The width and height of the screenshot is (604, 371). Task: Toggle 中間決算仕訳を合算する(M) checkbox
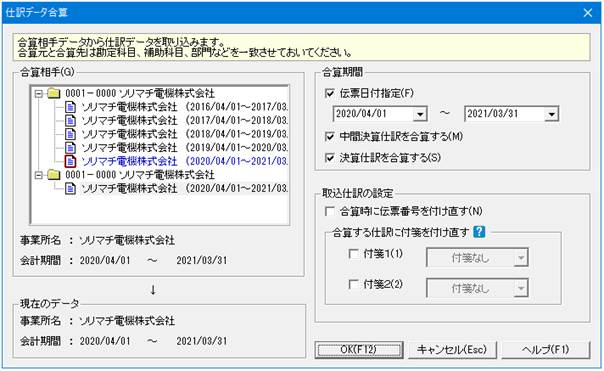tap(330, 136)
